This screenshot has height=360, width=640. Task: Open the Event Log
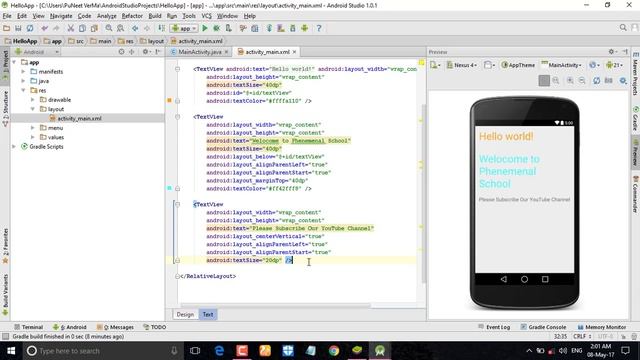tap(494, 327)
